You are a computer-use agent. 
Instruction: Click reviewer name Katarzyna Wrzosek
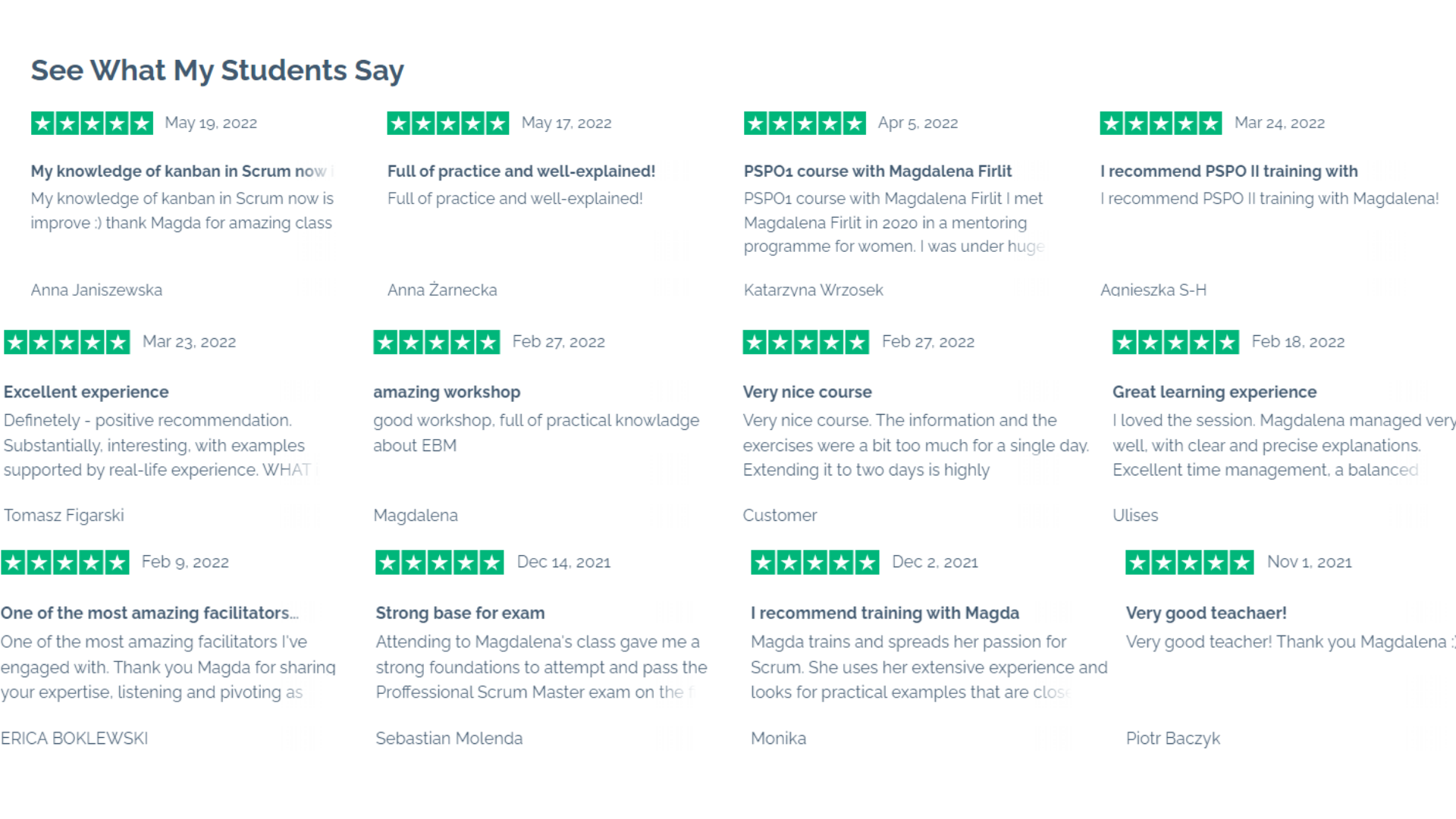[x=813, y=290]
